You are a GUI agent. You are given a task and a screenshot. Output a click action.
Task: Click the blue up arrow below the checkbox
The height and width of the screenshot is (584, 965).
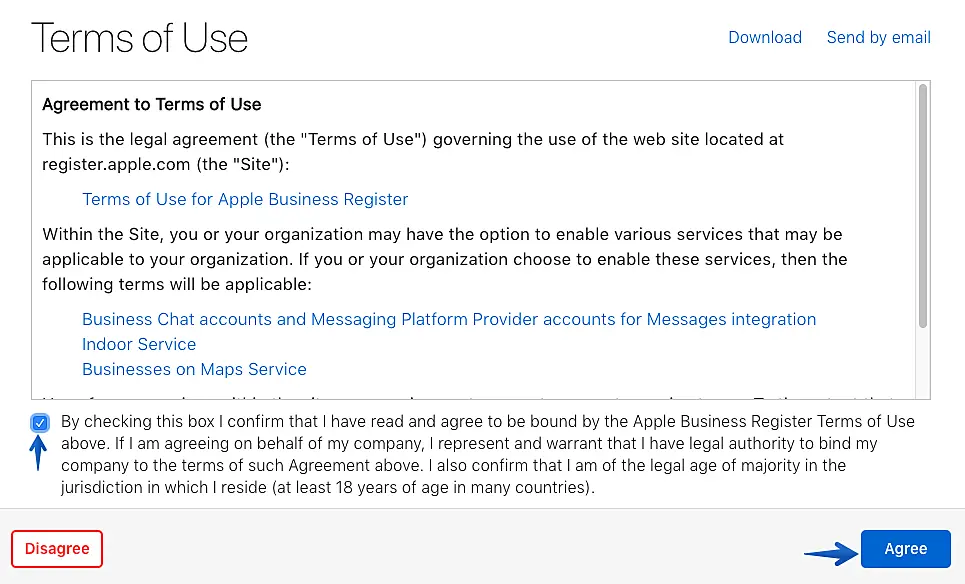[x=40, y=452]
